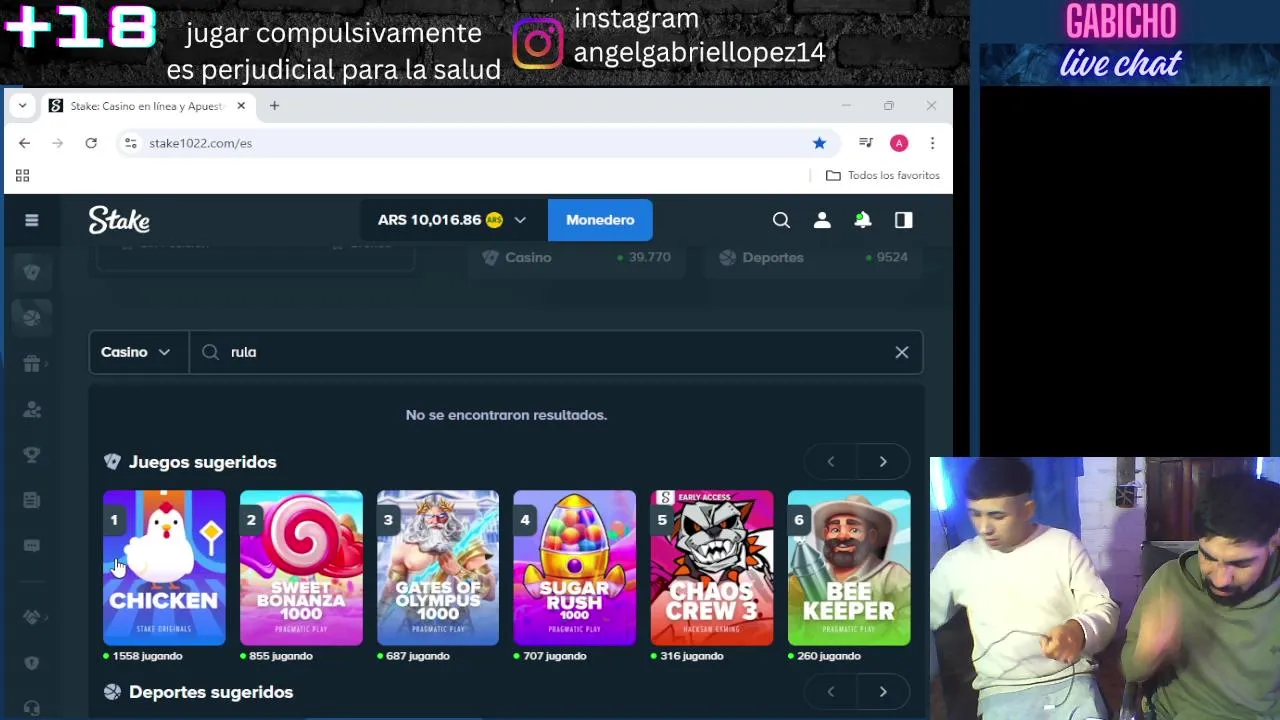Open the Chrome apps grid icon
The height and width of the screenshot is (720, 1280).
click(x=22, y=175)
